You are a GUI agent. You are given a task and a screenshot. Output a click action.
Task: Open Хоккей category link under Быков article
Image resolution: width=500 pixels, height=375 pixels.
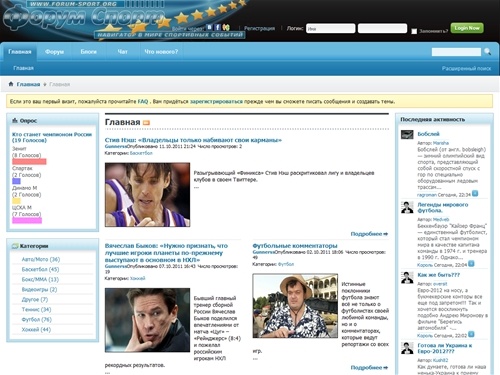point(137,278)
